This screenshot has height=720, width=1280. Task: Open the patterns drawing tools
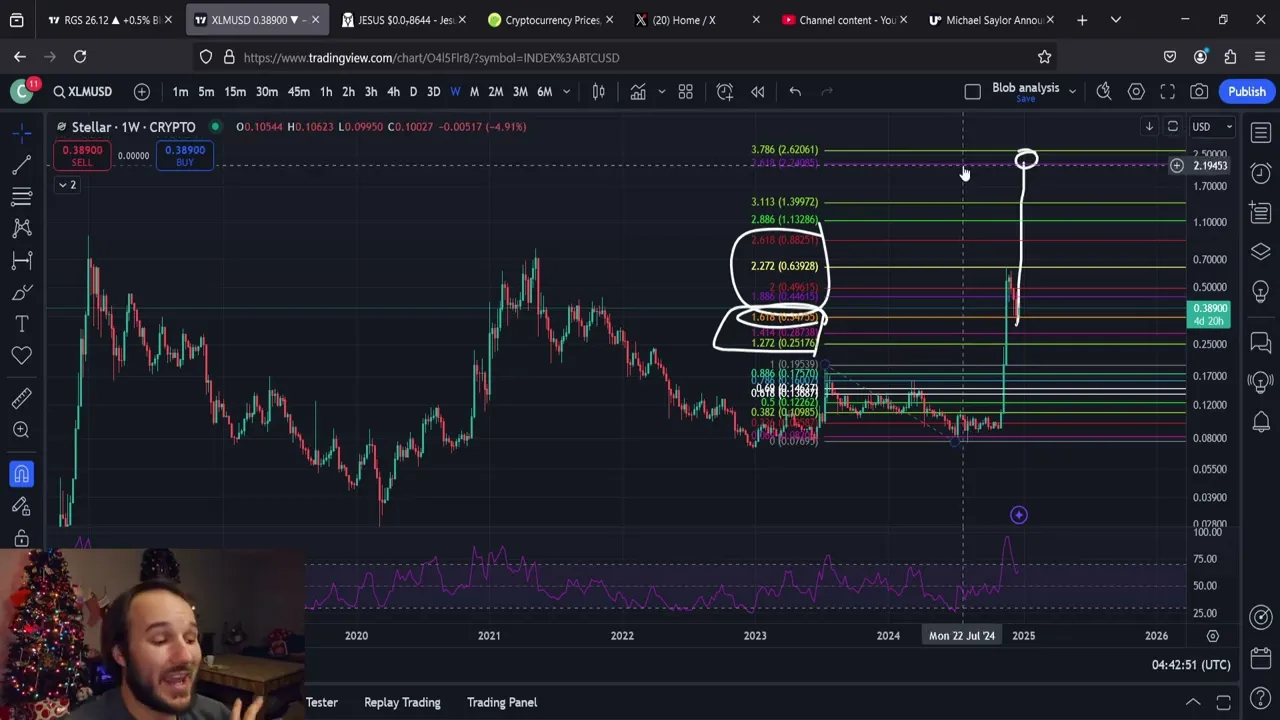click(x=21, y=228)
